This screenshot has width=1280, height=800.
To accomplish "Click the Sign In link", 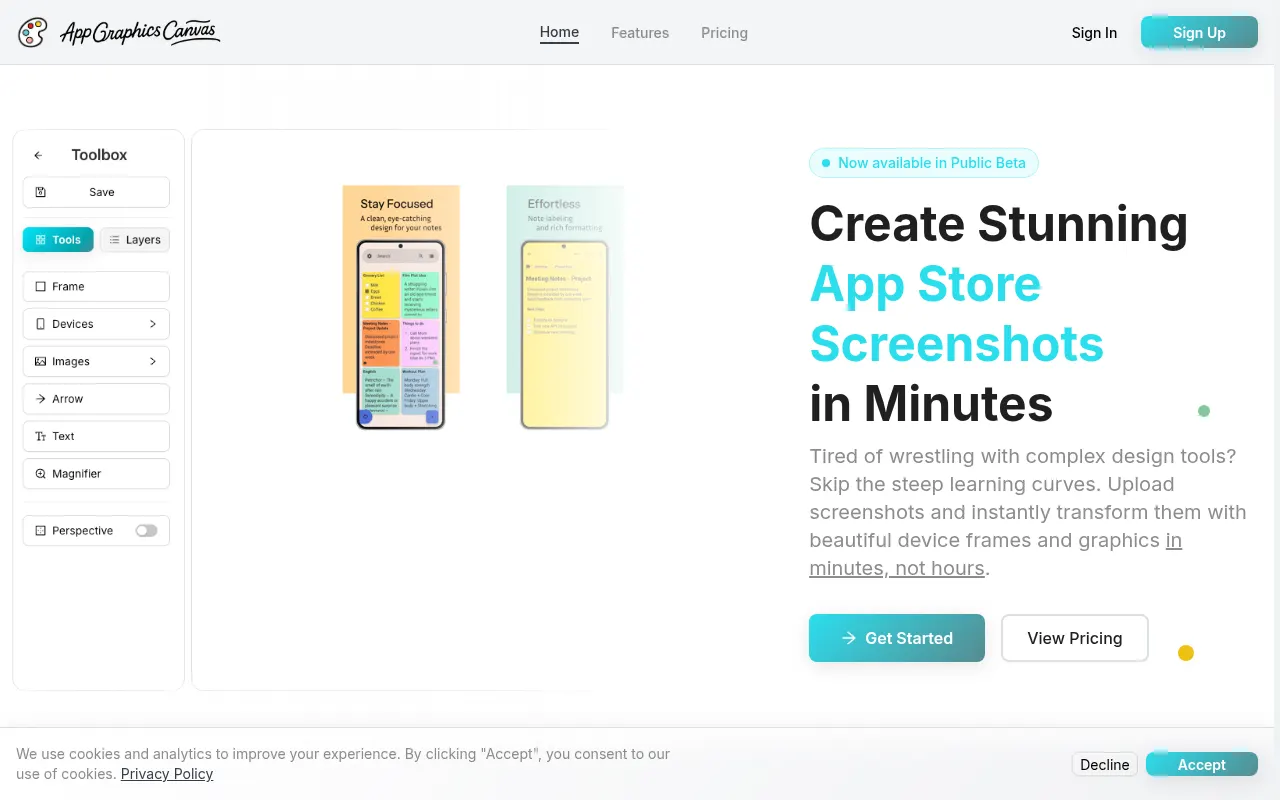I will tap(1094, 33).
